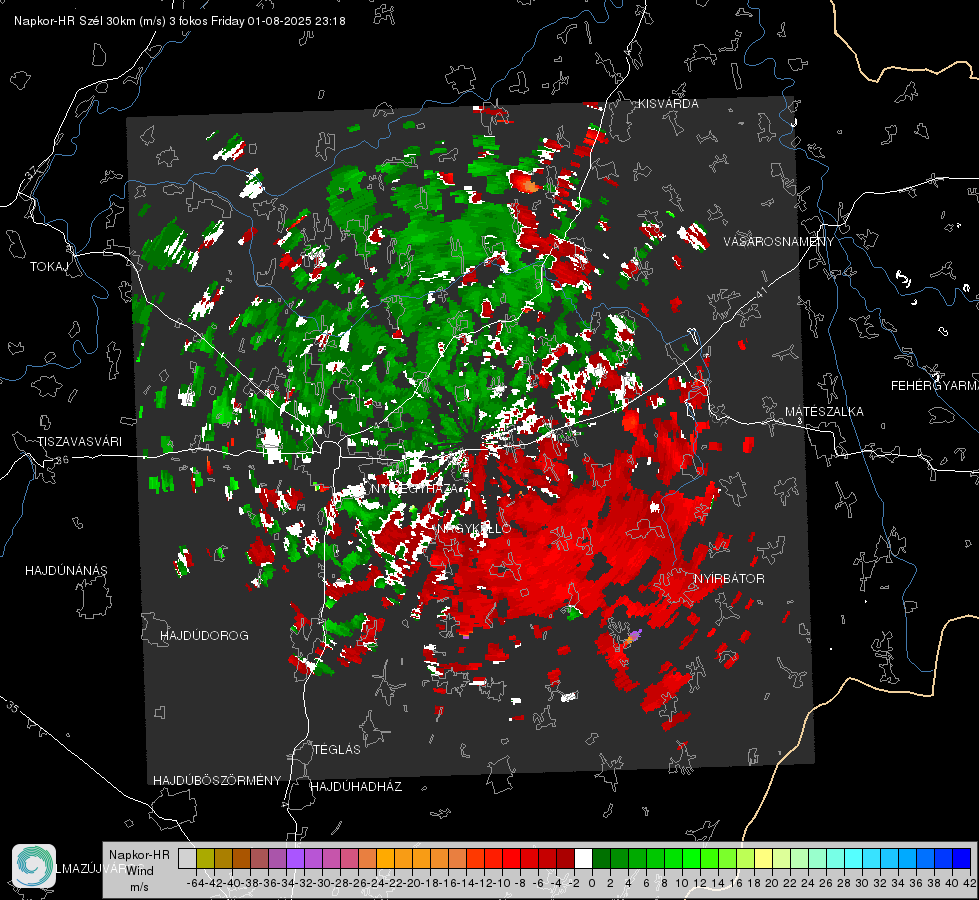The image size is (979, 900).
Task: Click the road number 36 near Tiszavasvári
Action: pyautogui.click(x=62, y=460)
